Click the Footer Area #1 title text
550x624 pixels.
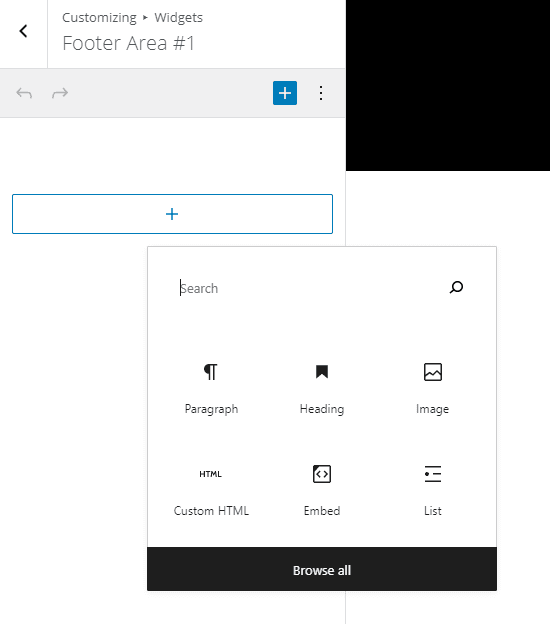click(x=129, y=43)
